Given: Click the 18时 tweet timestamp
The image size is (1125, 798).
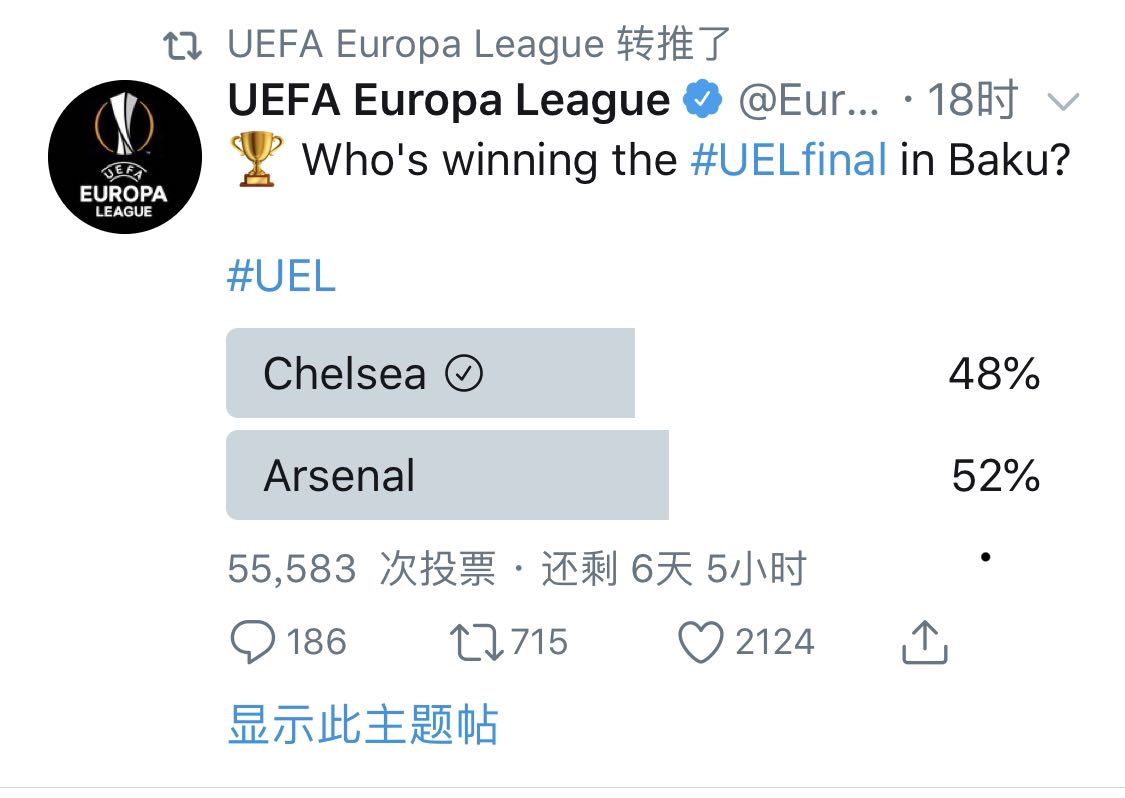Looking at the screenshot, I should pos(970,100).
